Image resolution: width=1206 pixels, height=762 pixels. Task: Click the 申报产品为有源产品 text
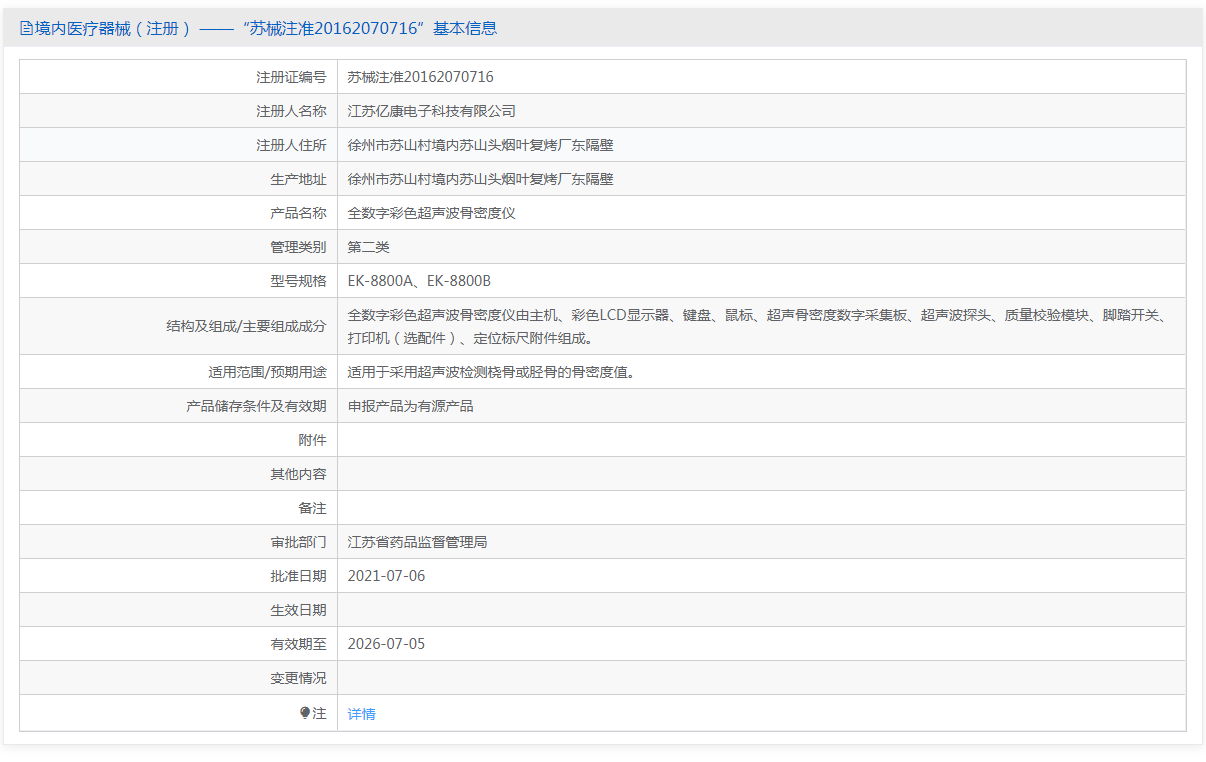click(410, 406)
